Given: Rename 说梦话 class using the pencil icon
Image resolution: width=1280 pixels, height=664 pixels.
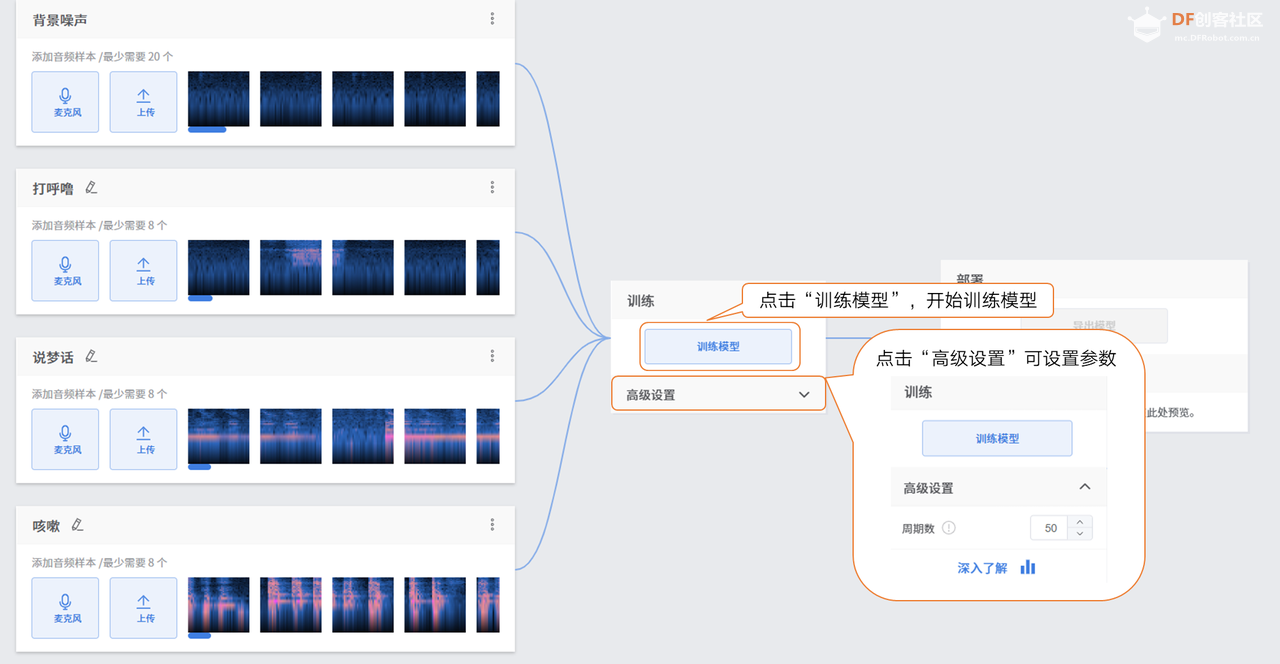Looking at the screenshot, I should [x=91, y=356].
